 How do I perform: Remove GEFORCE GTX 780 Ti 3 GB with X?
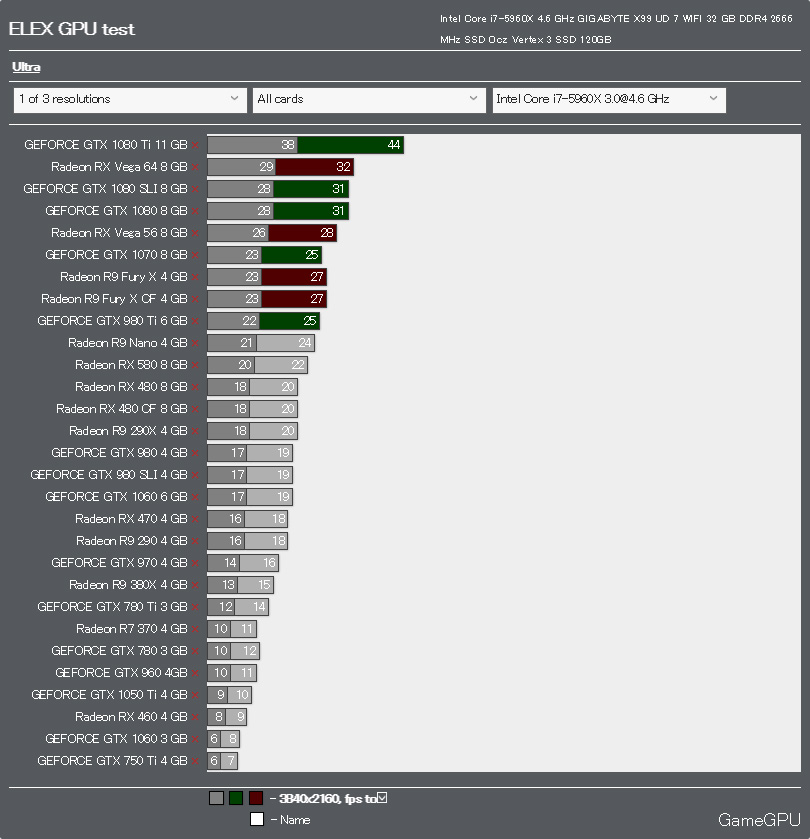click(x=195, y=607)
